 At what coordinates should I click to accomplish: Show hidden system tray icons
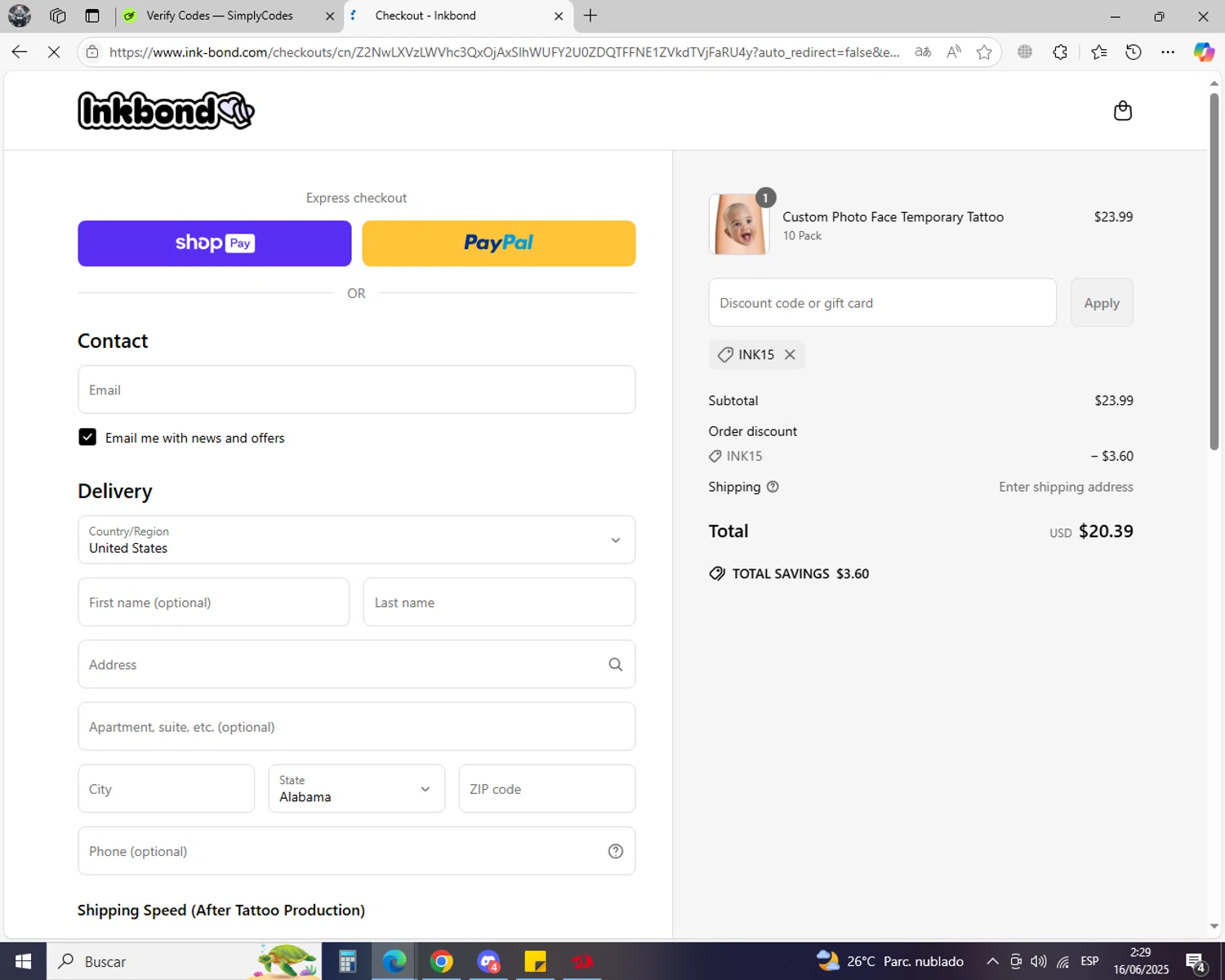[992, 961]
